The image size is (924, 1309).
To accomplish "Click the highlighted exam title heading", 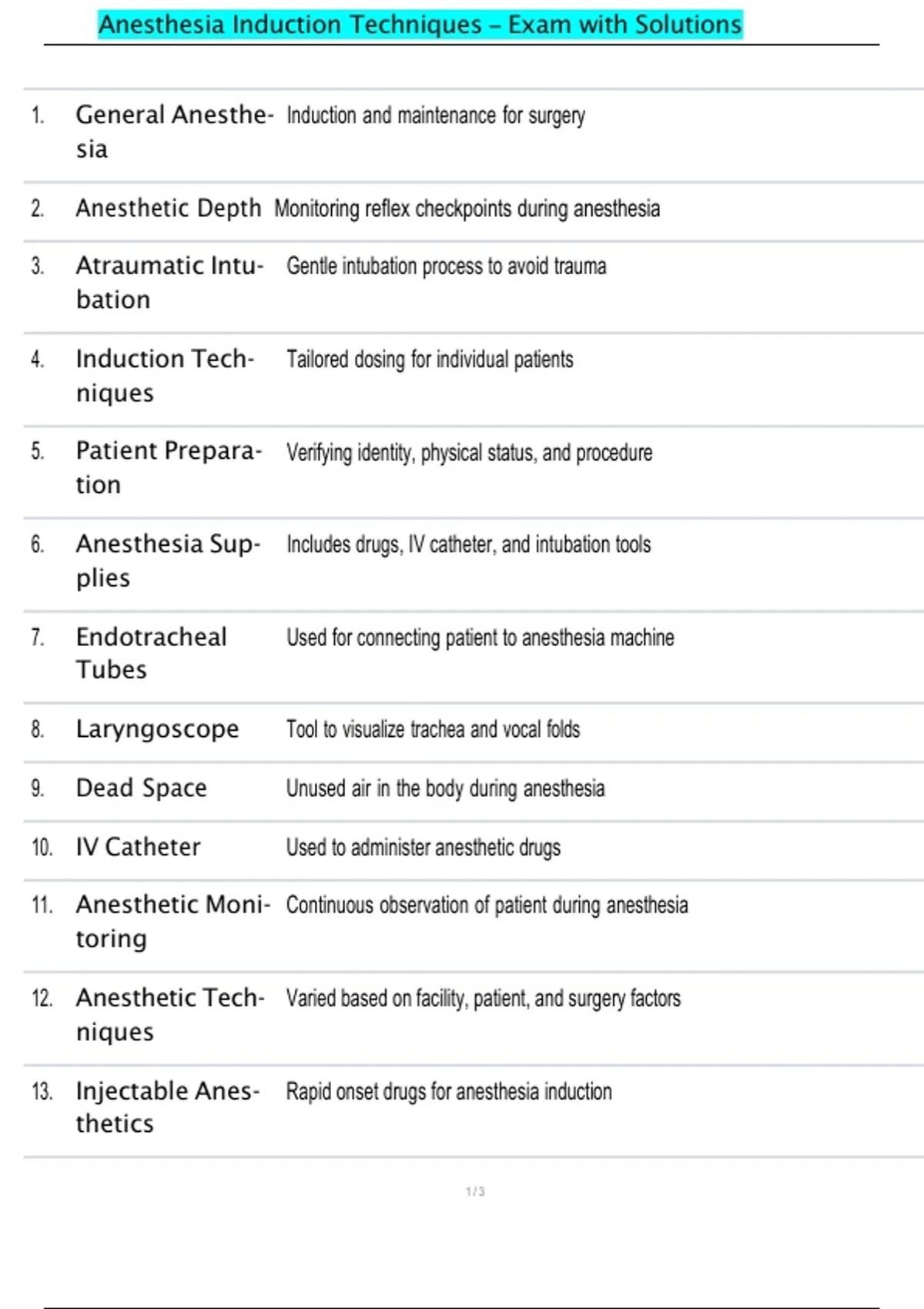I will click(x=420, y=25).
